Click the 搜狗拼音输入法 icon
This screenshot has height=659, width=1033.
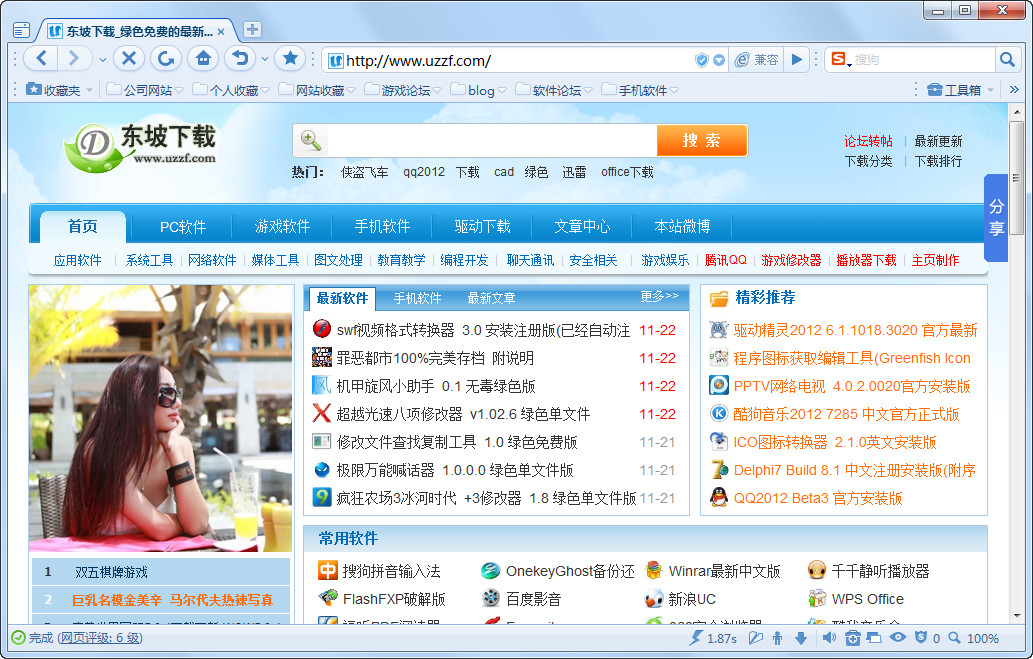point(327,570)
